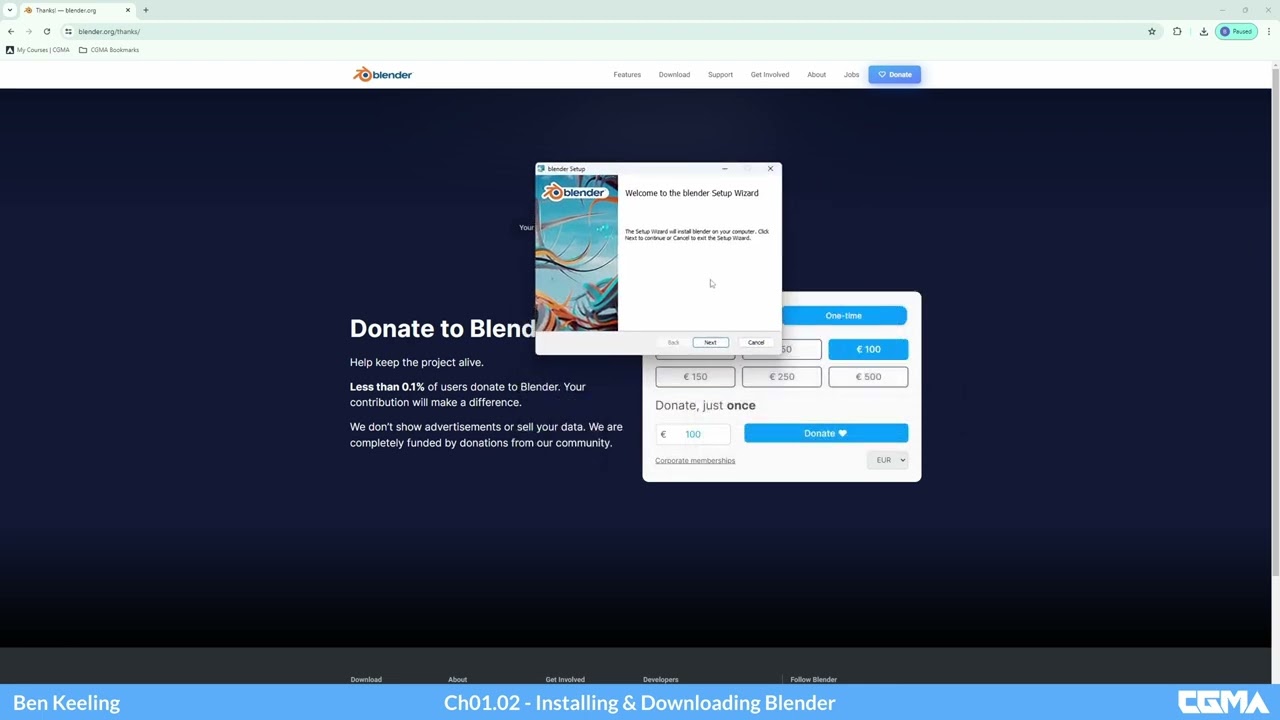Restore down the Chrome browser window
This screenshot has height=720, width=1280.
(x=1245, y=10)
